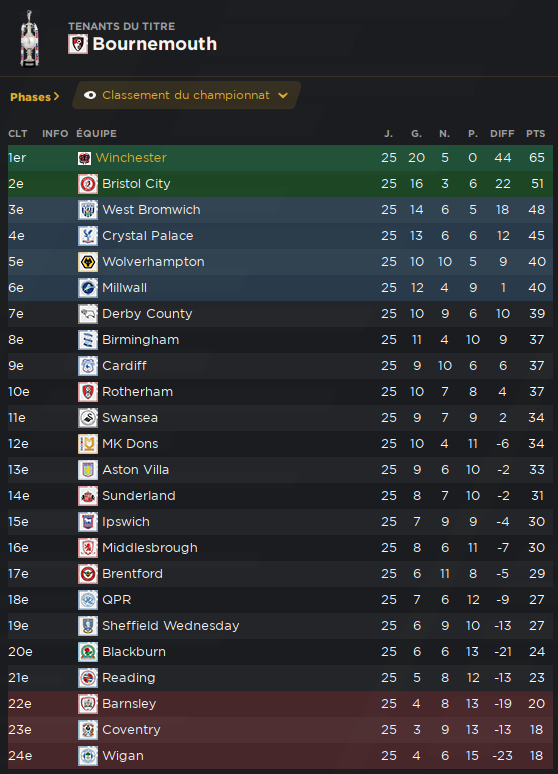Image resolution: width=558 pixels, height=774 pixels.
Task: Open the Sheffield Wednesday team link
Action: click(170, 626)
